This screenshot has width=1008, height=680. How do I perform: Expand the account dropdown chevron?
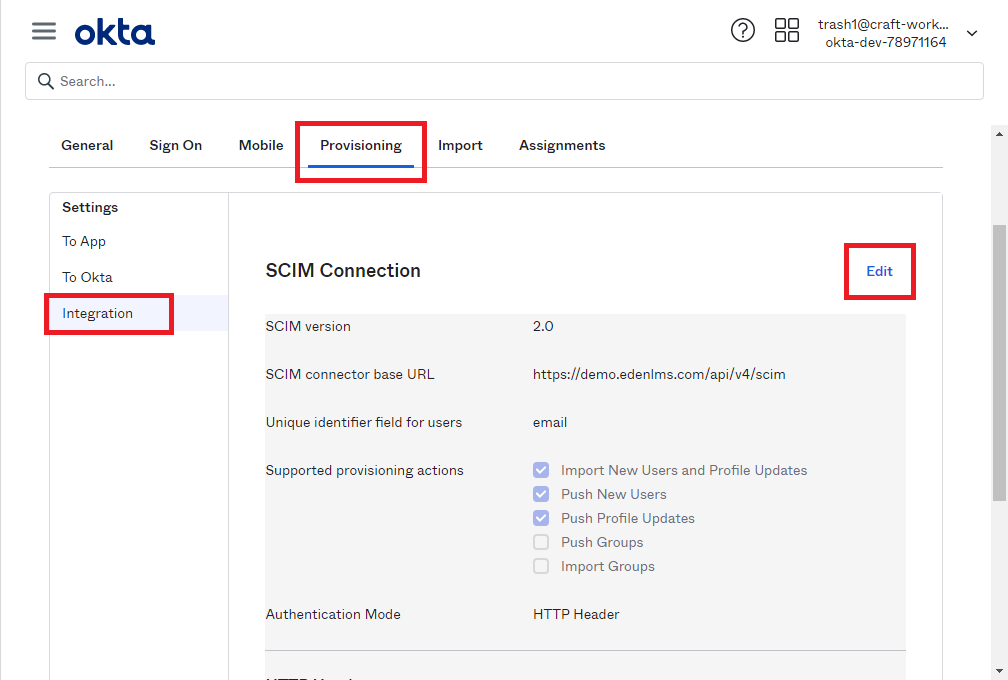(x=972, y=33)
